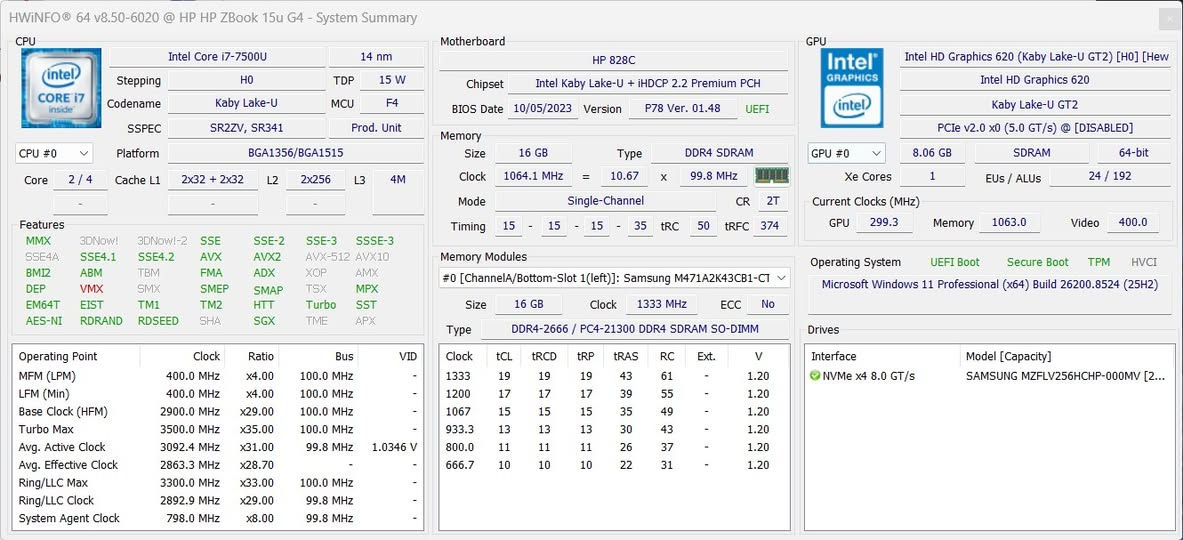Click the RDSEED feature flag
Image resolution: width=1183 pixels, height=540 pixels.
tap(158, 321)
